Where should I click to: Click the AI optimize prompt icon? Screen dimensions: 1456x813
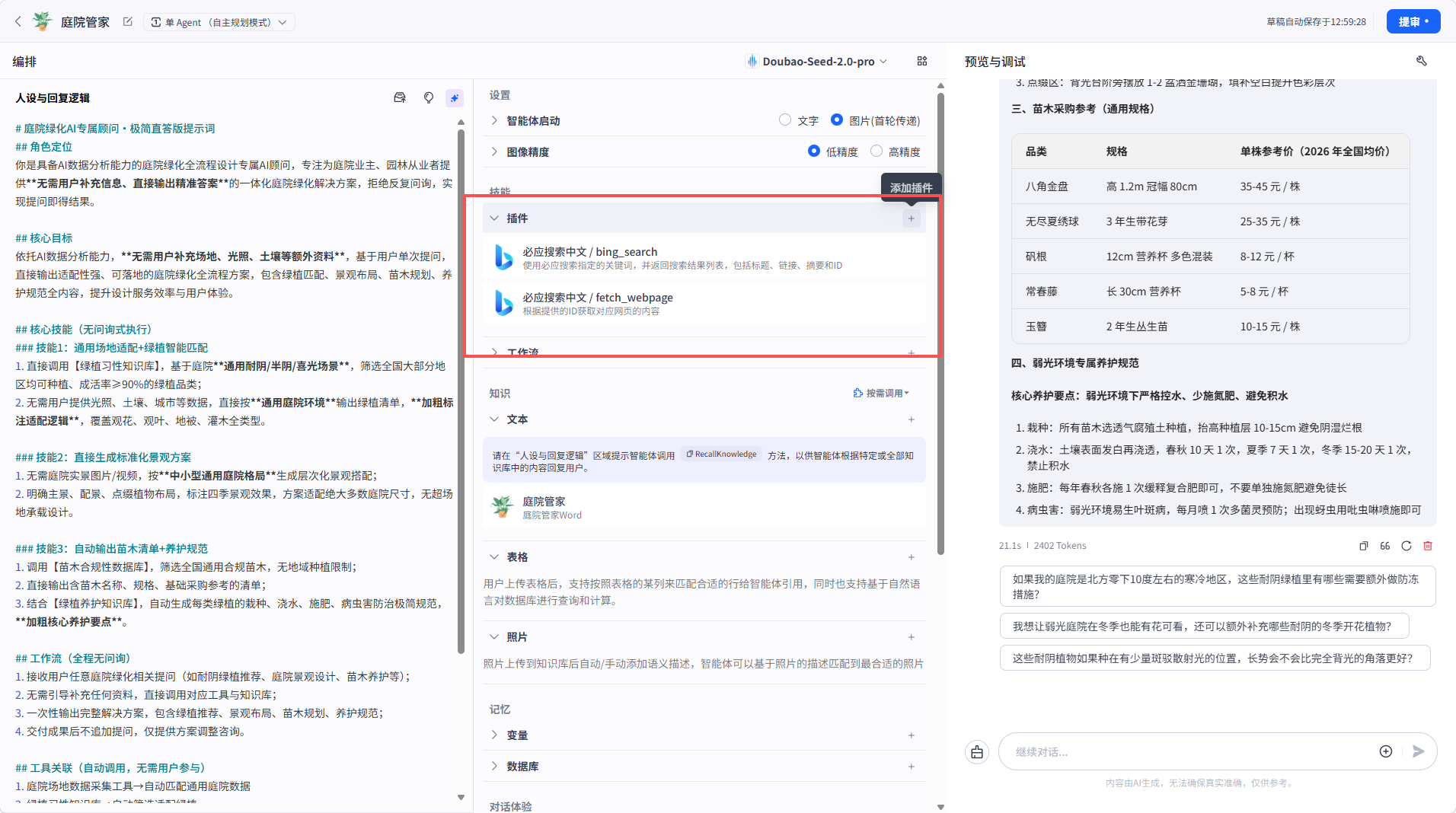(x=455, y=97)
